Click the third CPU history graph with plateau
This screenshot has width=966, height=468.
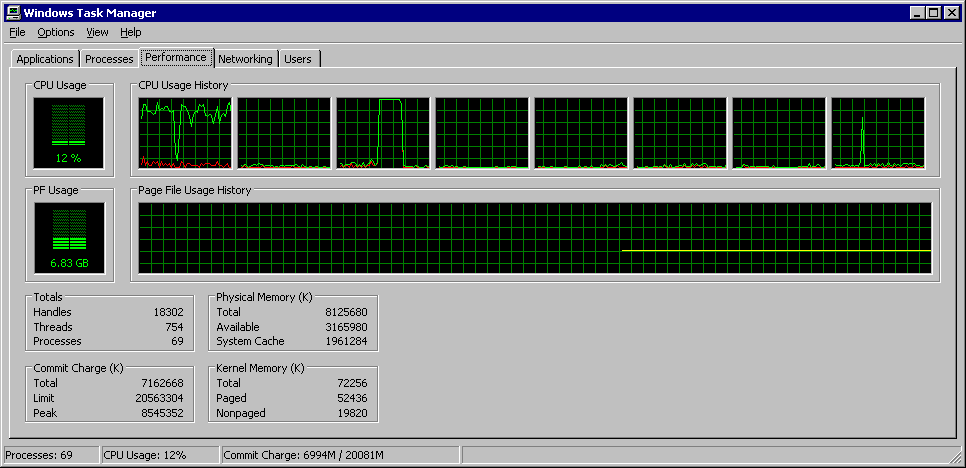(383, 132)
